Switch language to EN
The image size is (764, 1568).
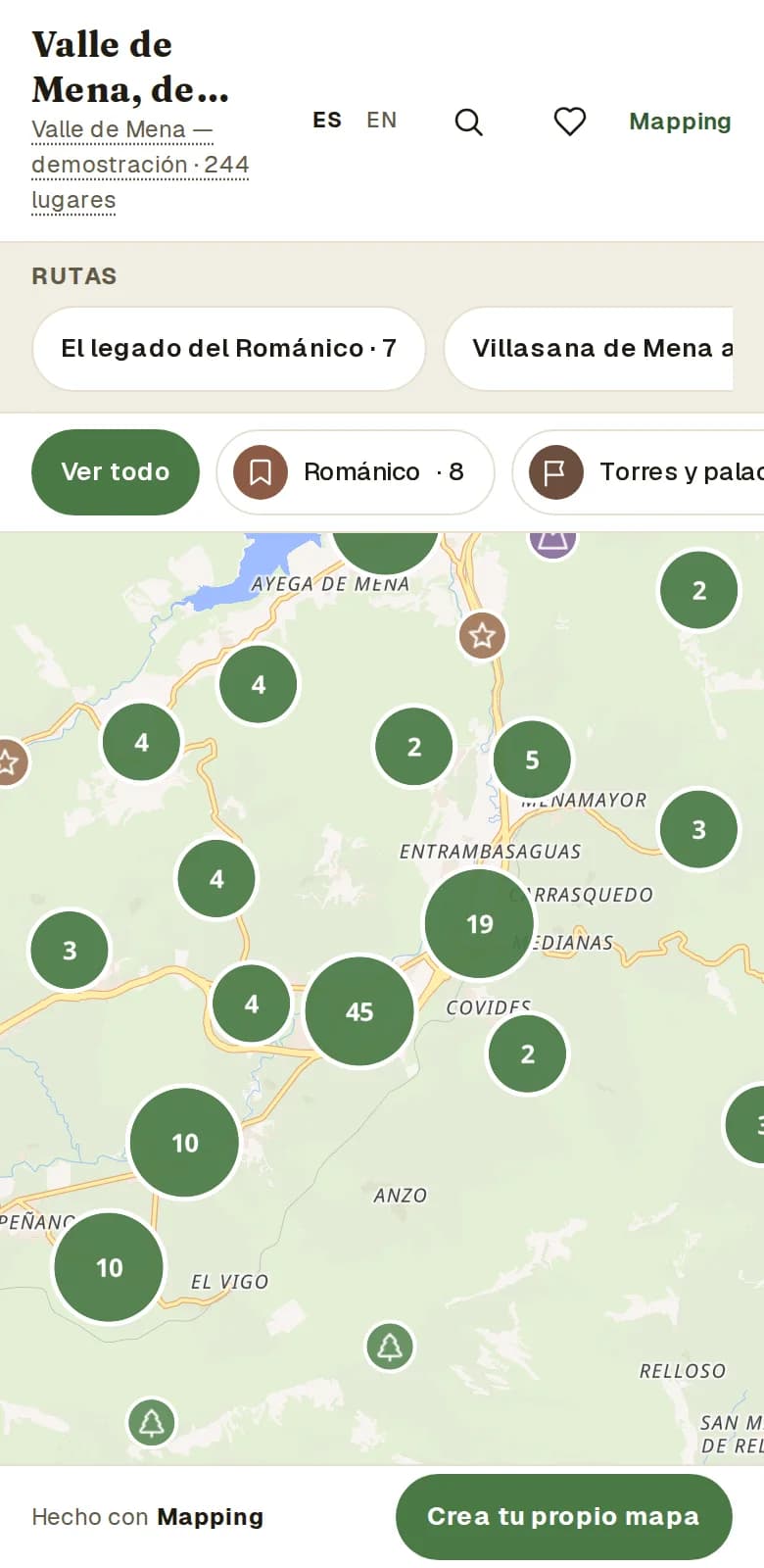pos(382,121)
